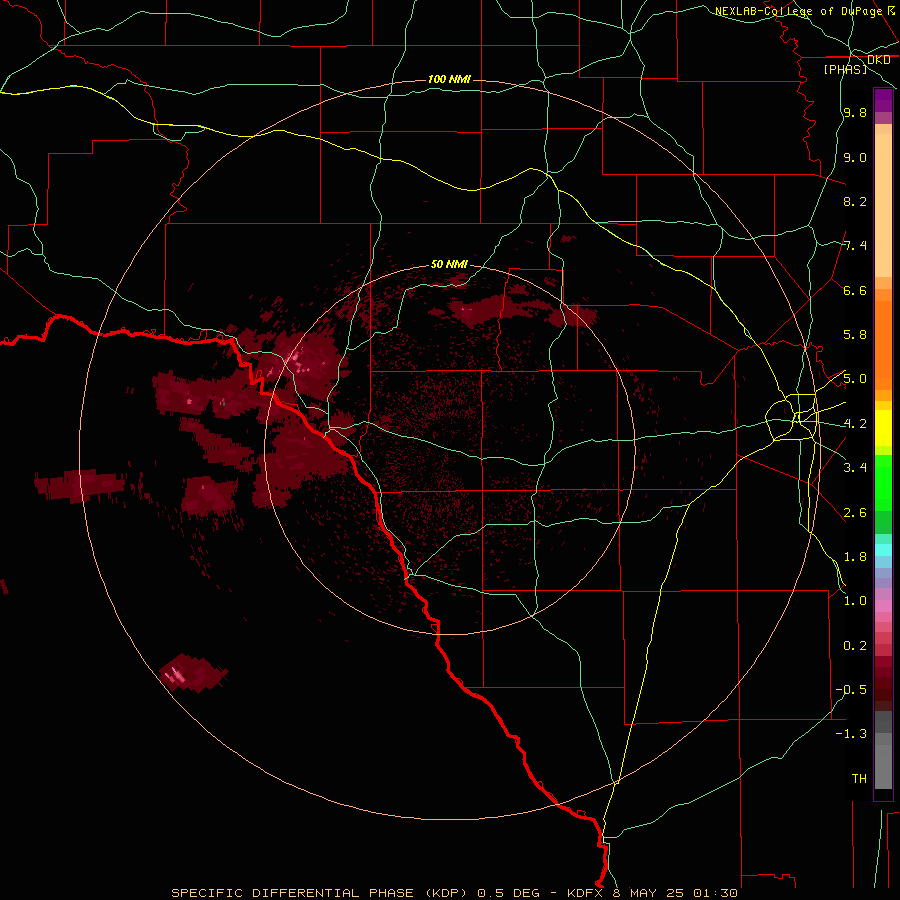Click the 8.2 value on the color scale

click(855, 201)
